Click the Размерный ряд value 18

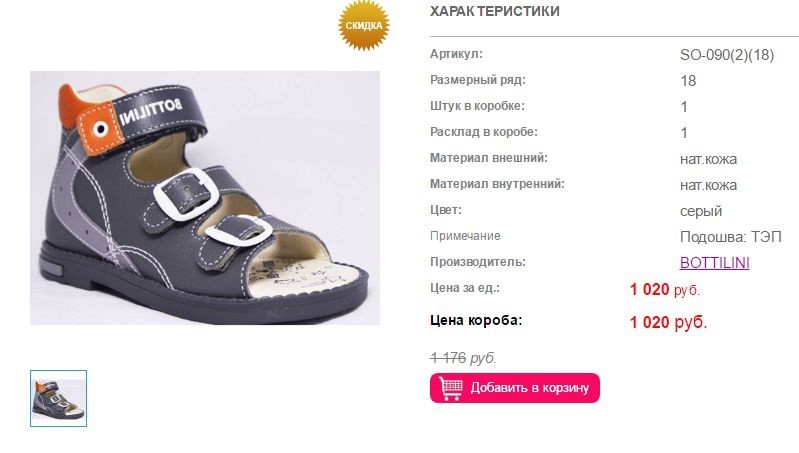688,81
